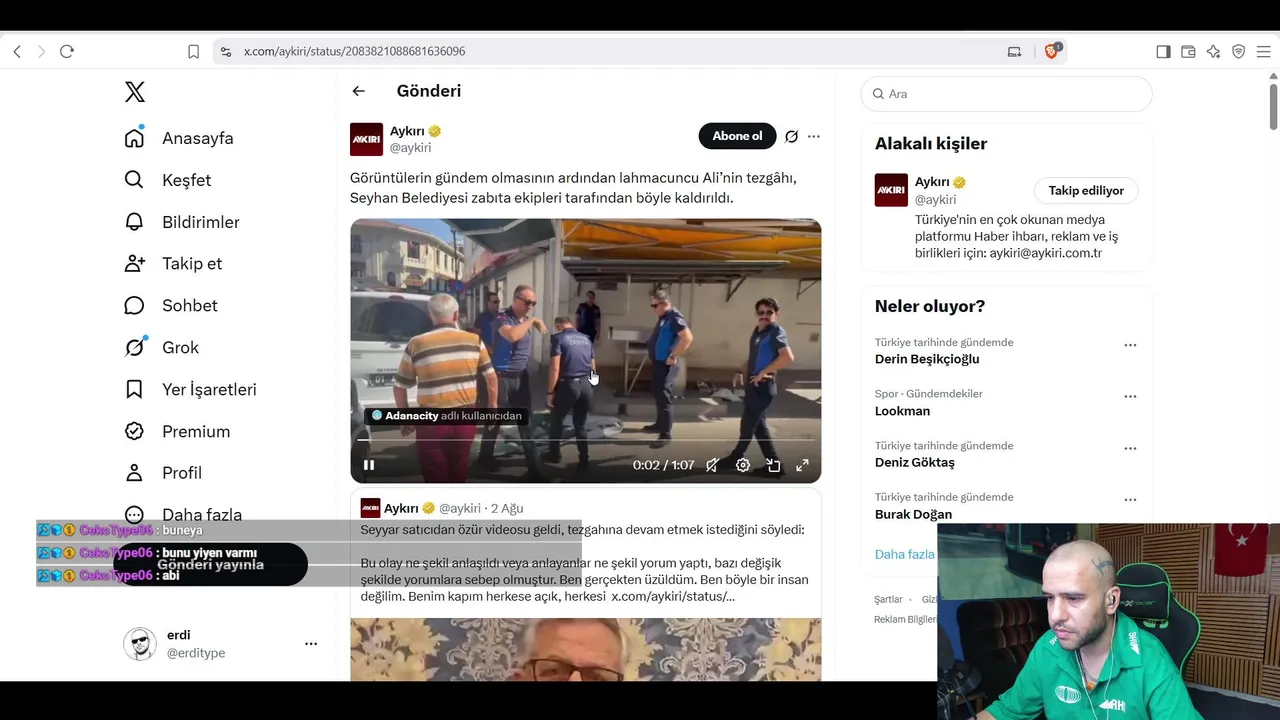Screen dimensions: 1280x720
Task: Click the Bildirimler bell icon
Action: pos(134,222)
